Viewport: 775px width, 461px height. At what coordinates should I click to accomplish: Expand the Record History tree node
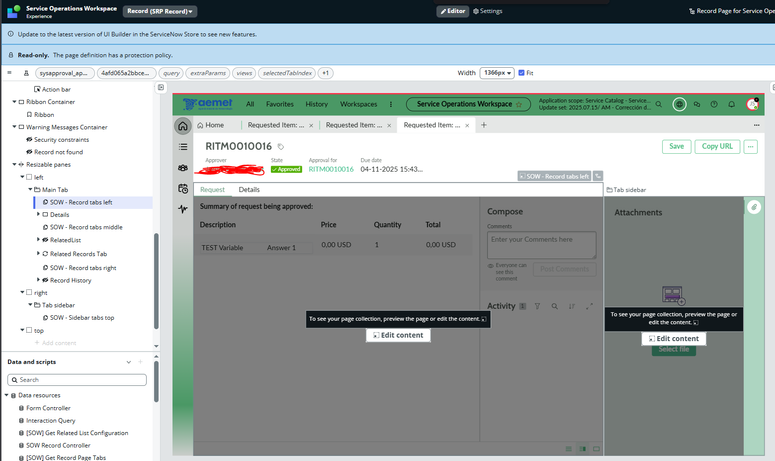tap(38, 280)
